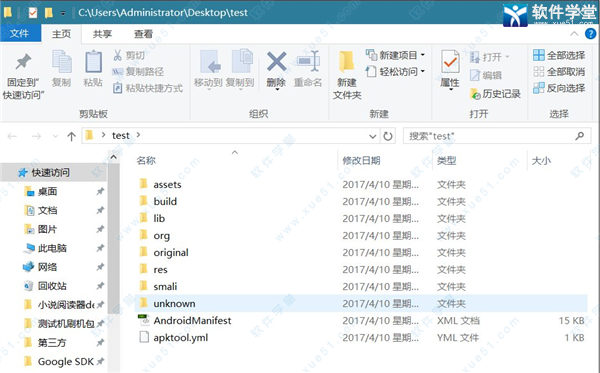Screen dimensions: 600x373
Task: Click the Copy to icon
Action: (241, 61)
